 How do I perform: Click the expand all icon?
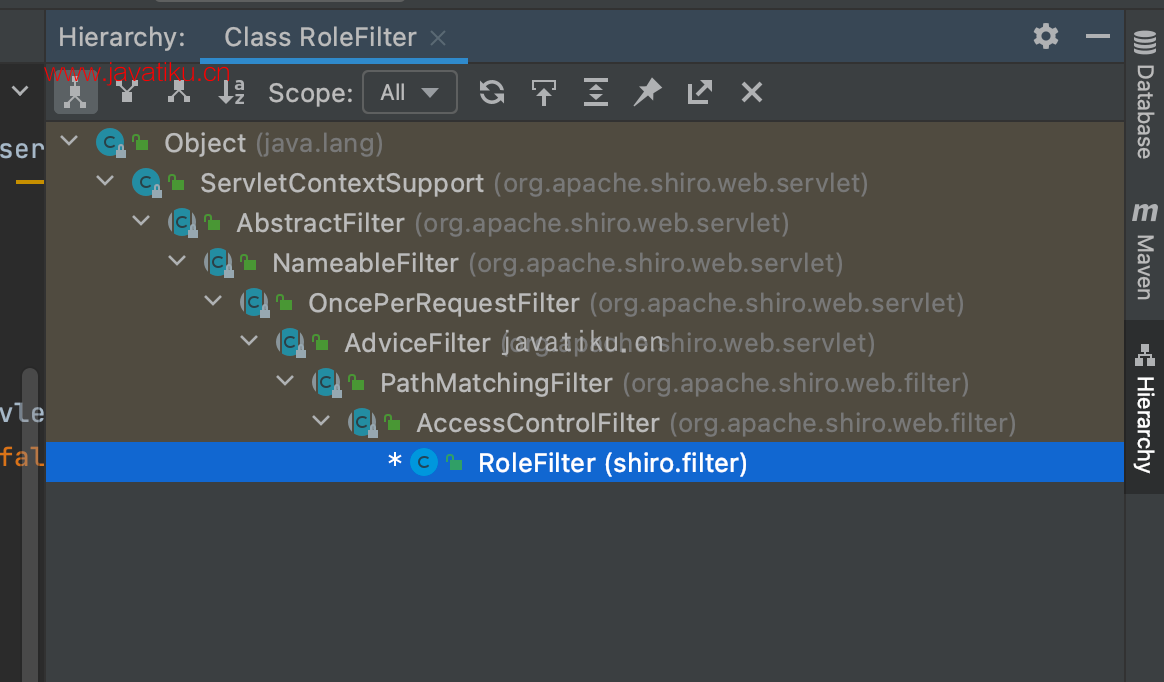click(x=595, y=92)
